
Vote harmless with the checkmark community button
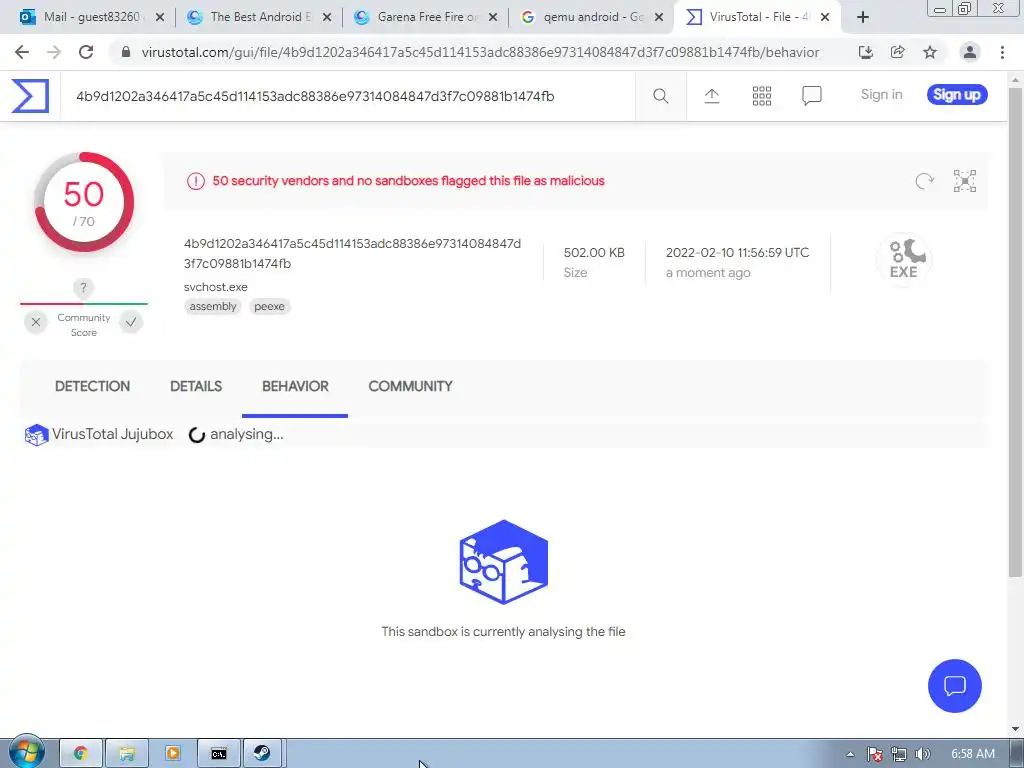click(x=131, y=322)
